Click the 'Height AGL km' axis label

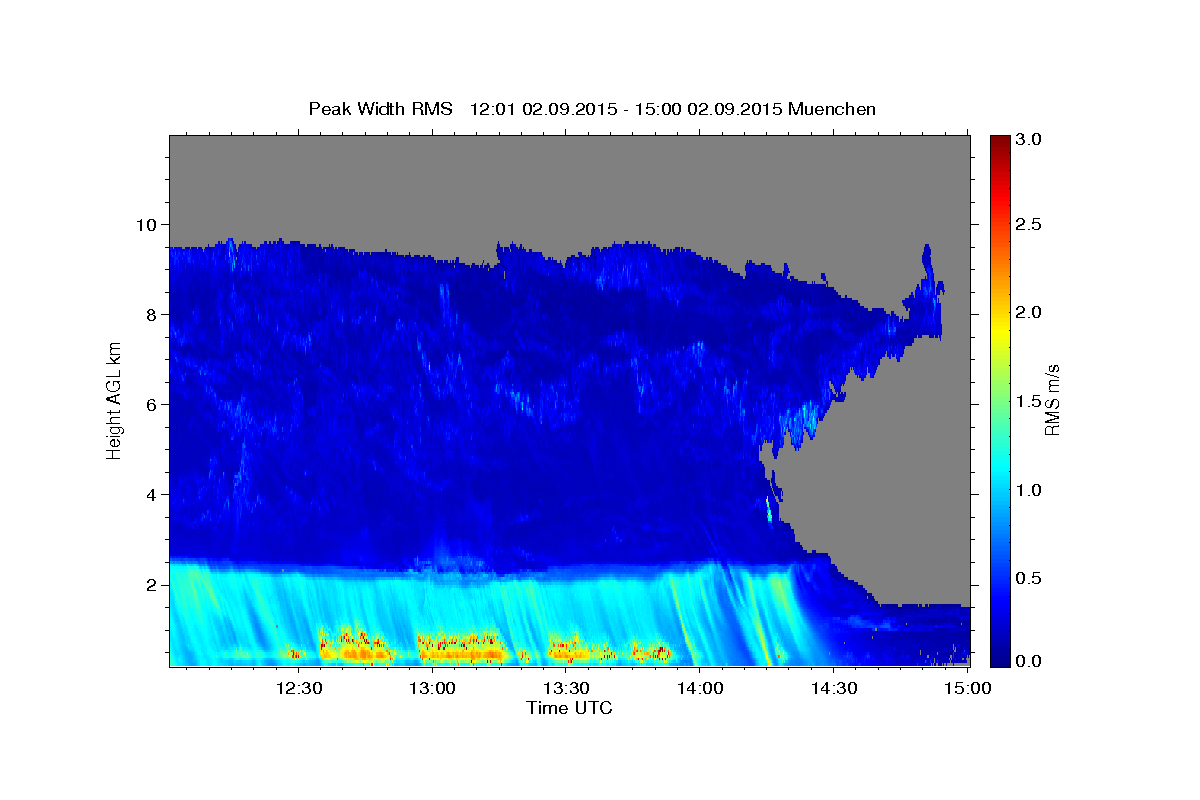115,400
